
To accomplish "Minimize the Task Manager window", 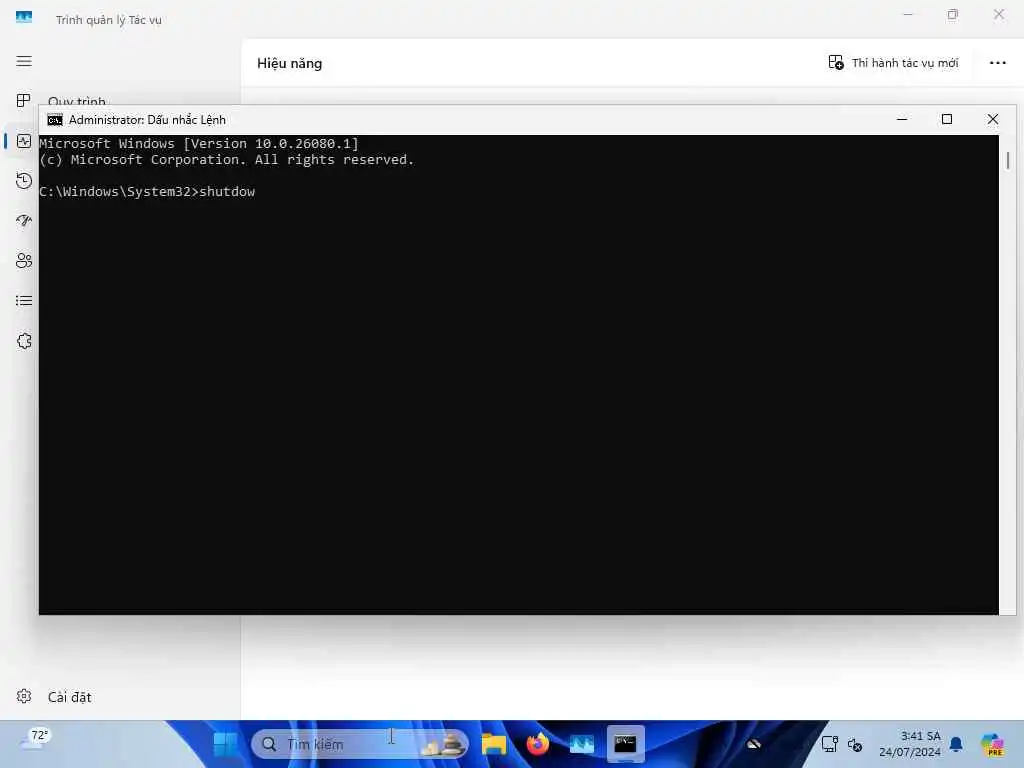I will 908,14.
